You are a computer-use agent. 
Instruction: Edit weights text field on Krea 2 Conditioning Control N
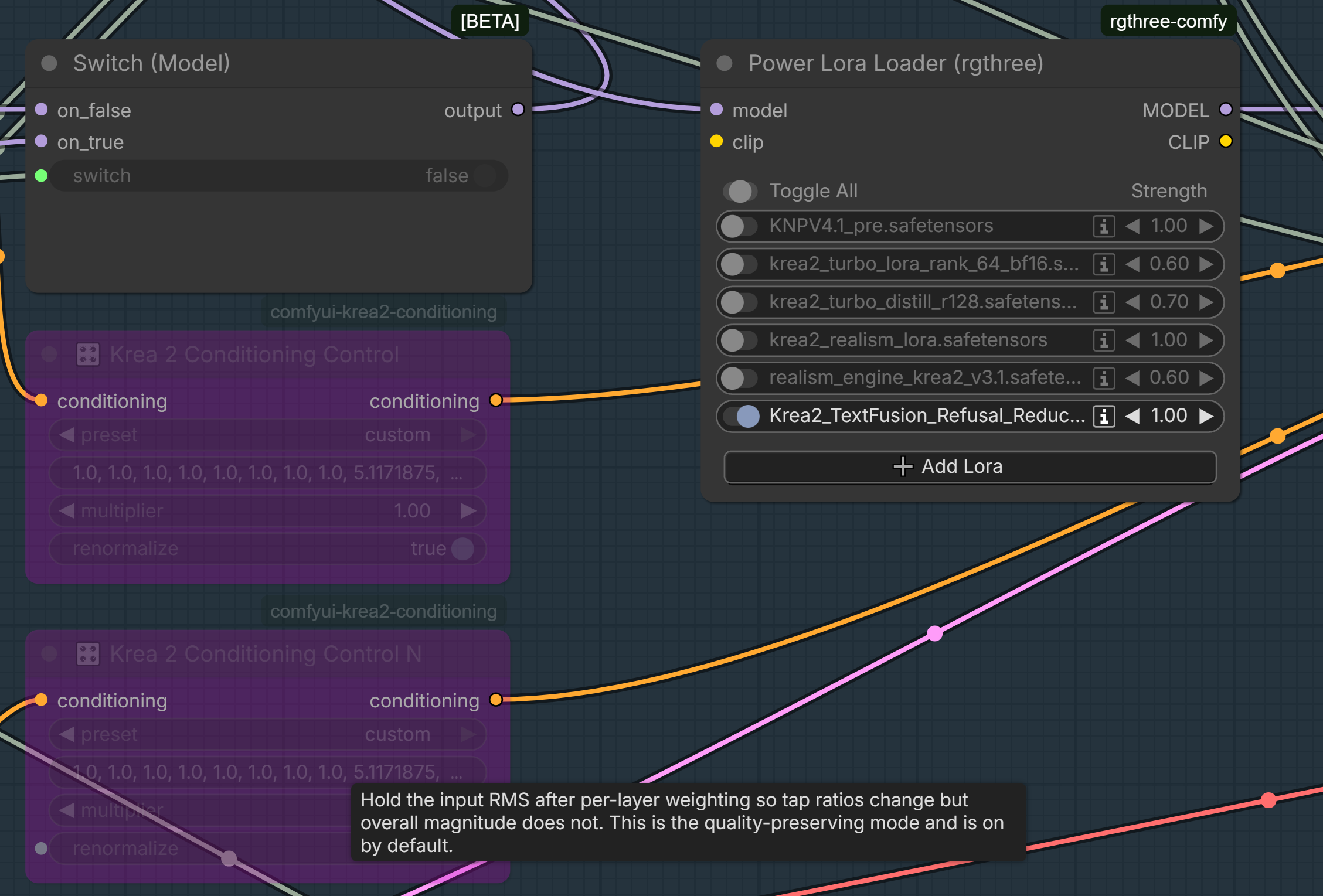(268, 772)
